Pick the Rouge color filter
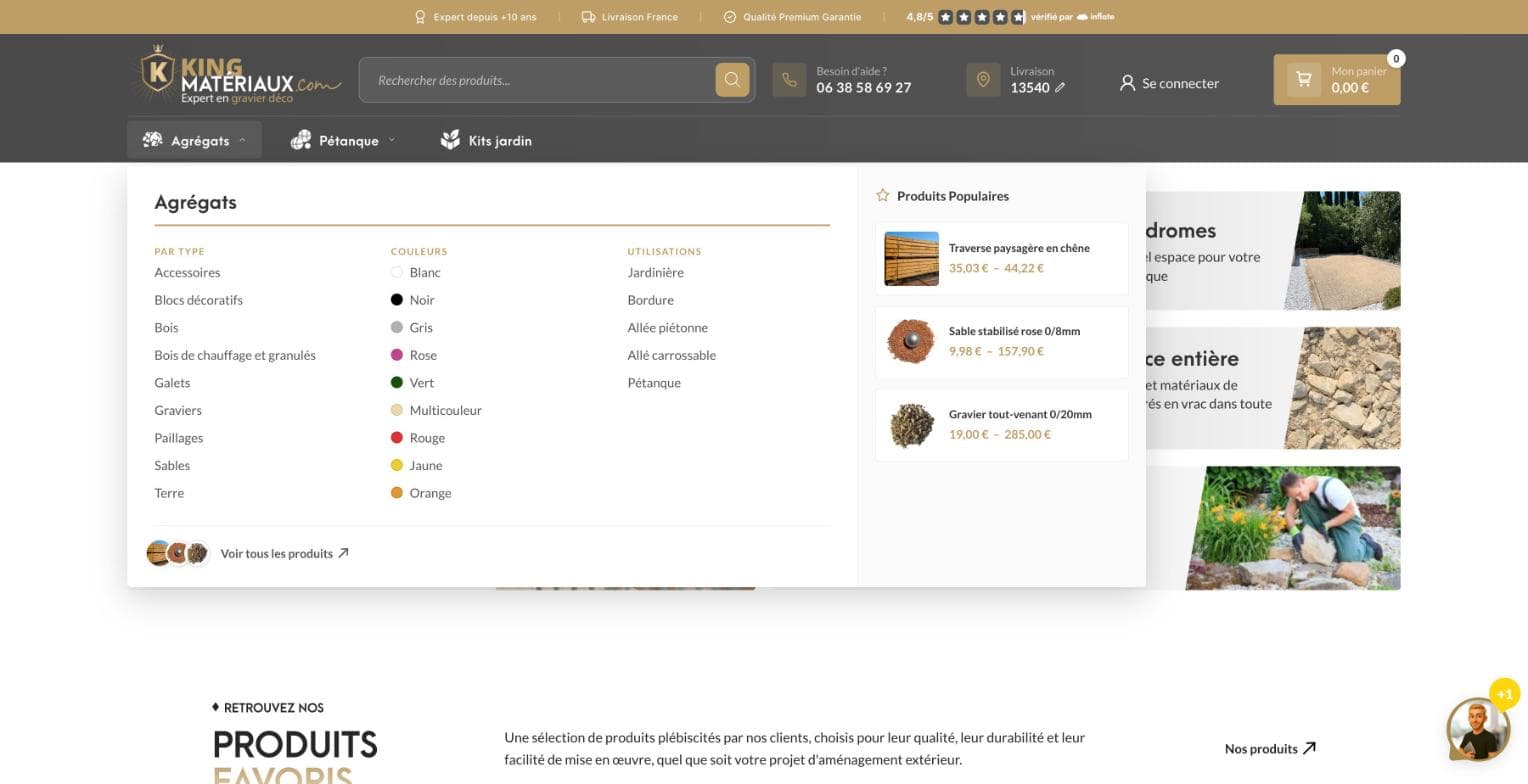 point(417,438)
